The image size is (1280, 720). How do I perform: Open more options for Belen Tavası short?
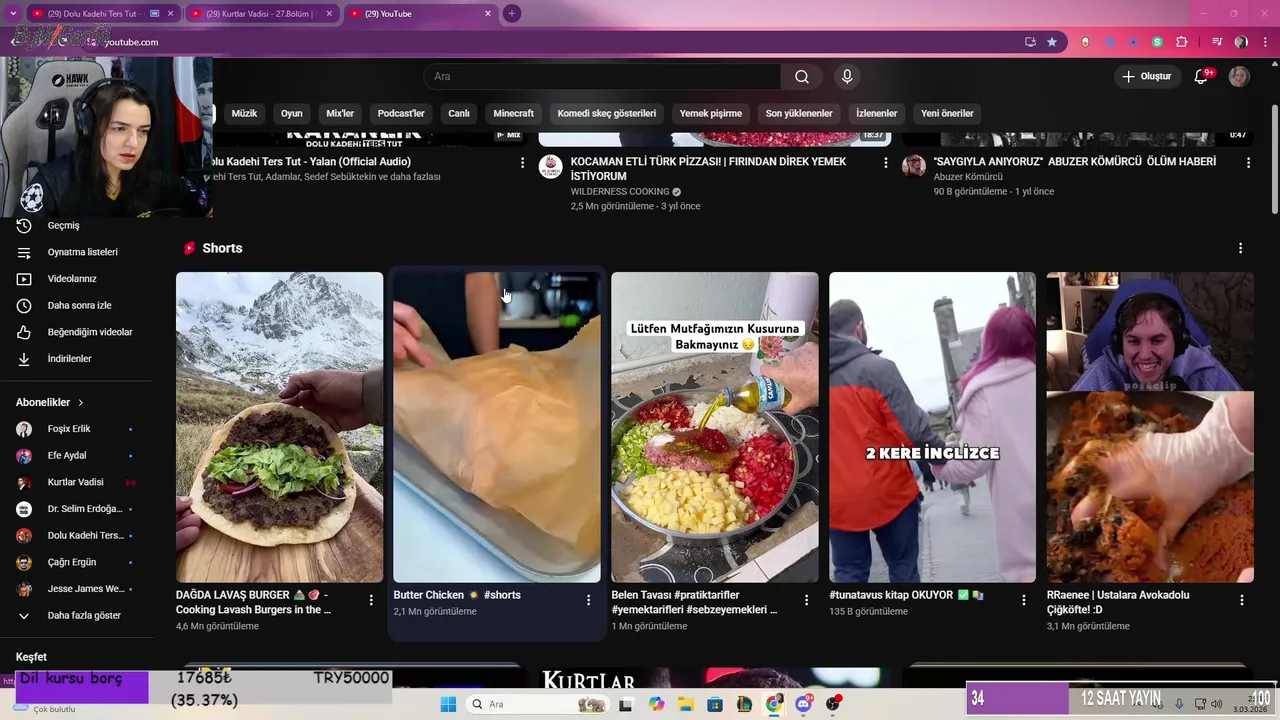click(x=807, y=600)
